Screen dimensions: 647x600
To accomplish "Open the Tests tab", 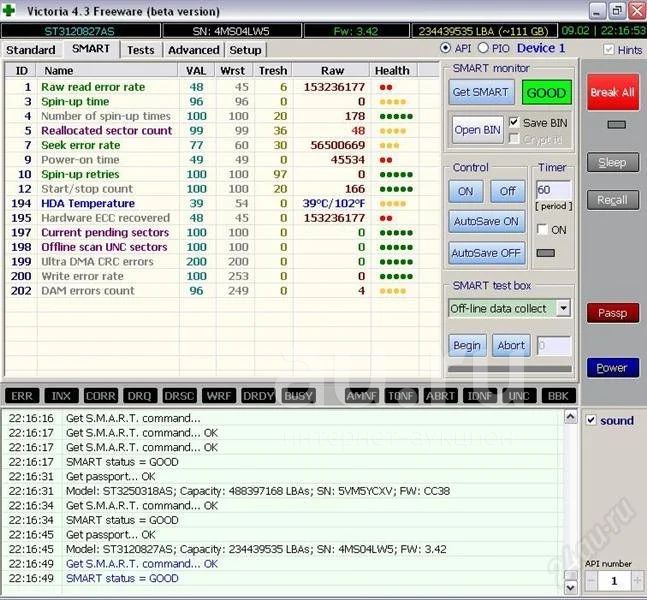I will pos(141,50).
